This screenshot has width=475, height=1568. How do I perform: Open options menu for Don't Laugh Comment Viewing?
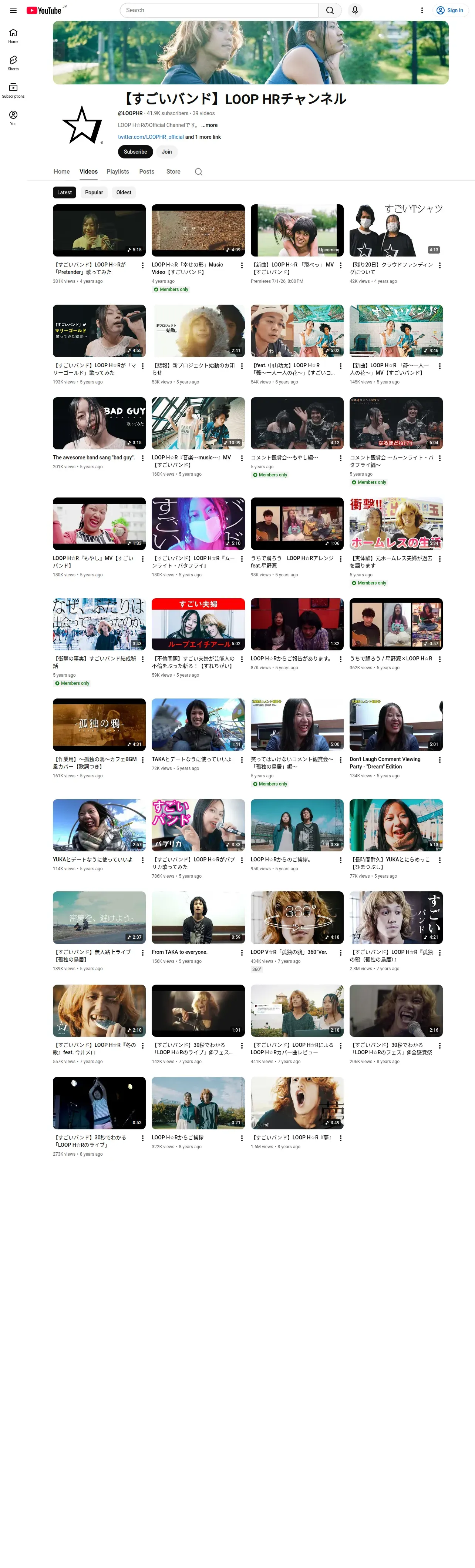click(x=440, y=760)
